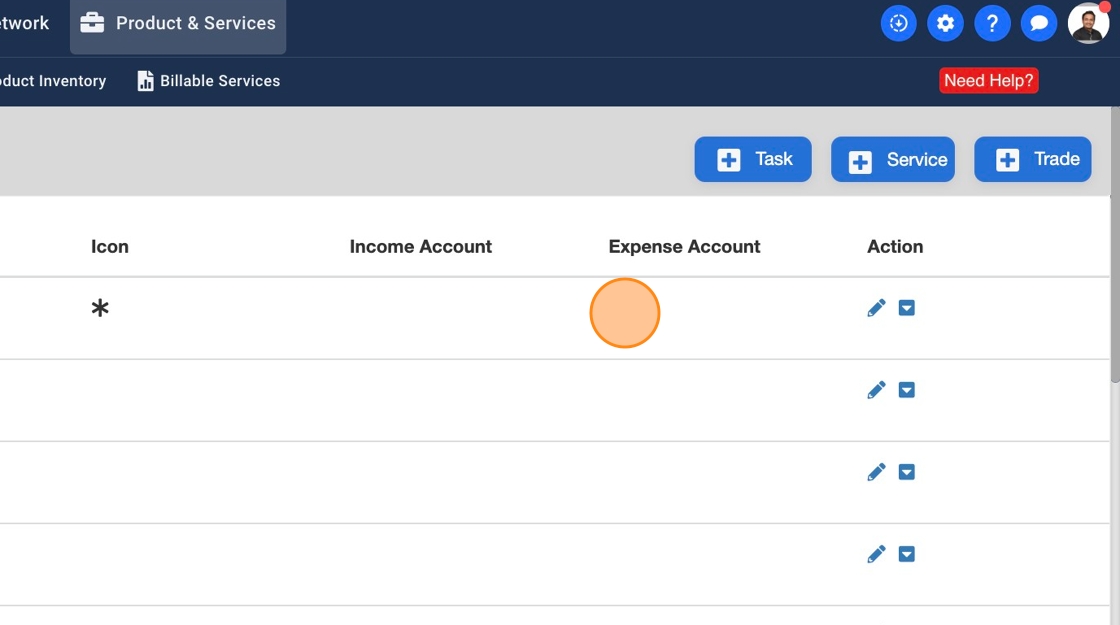The image size is (1120, 625).
Task: Click pencil edit icon in third row
Action: click(876, 472)
